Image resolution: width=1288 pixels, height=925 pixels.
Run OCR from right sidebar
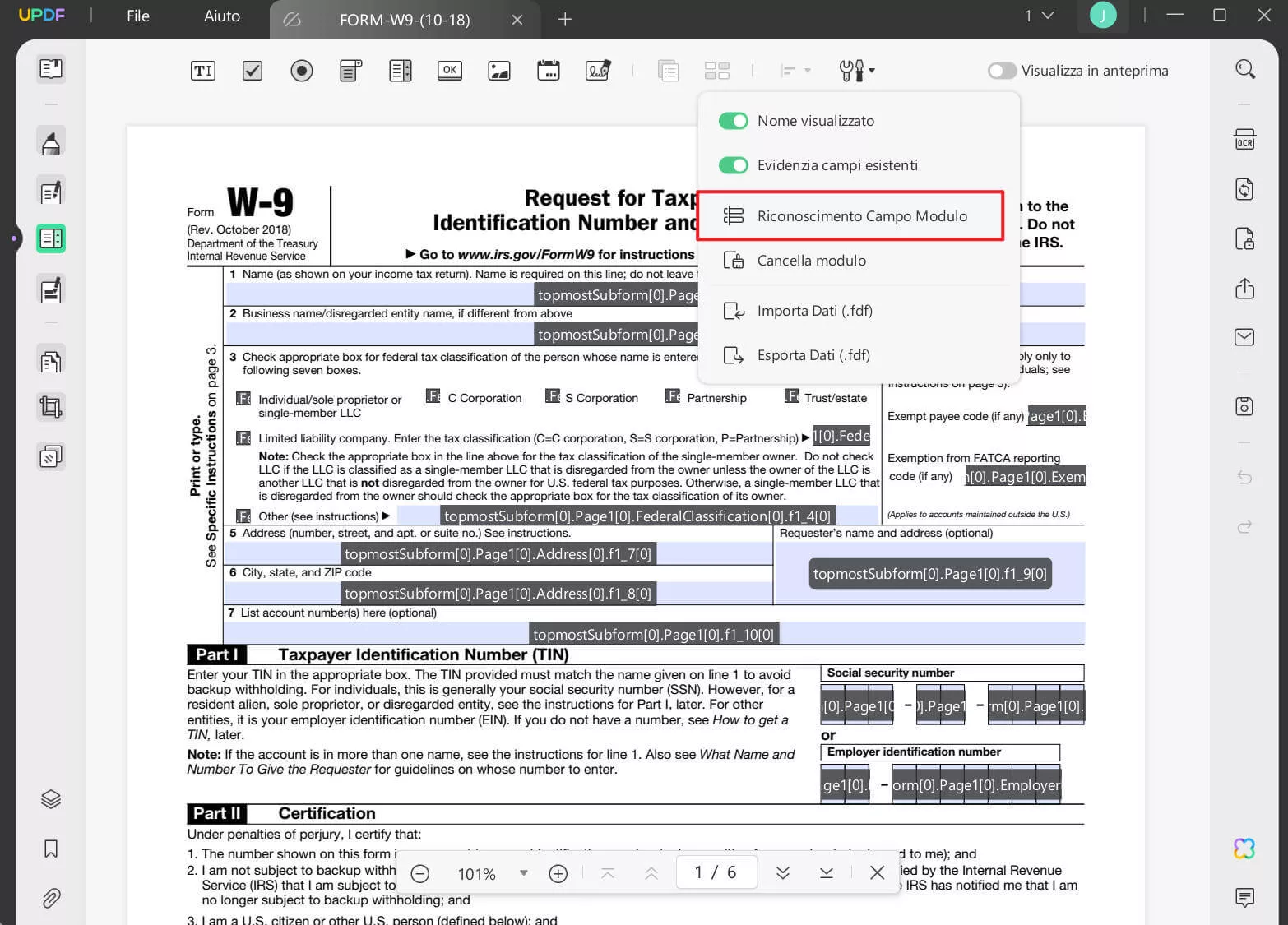(1245, 140)
